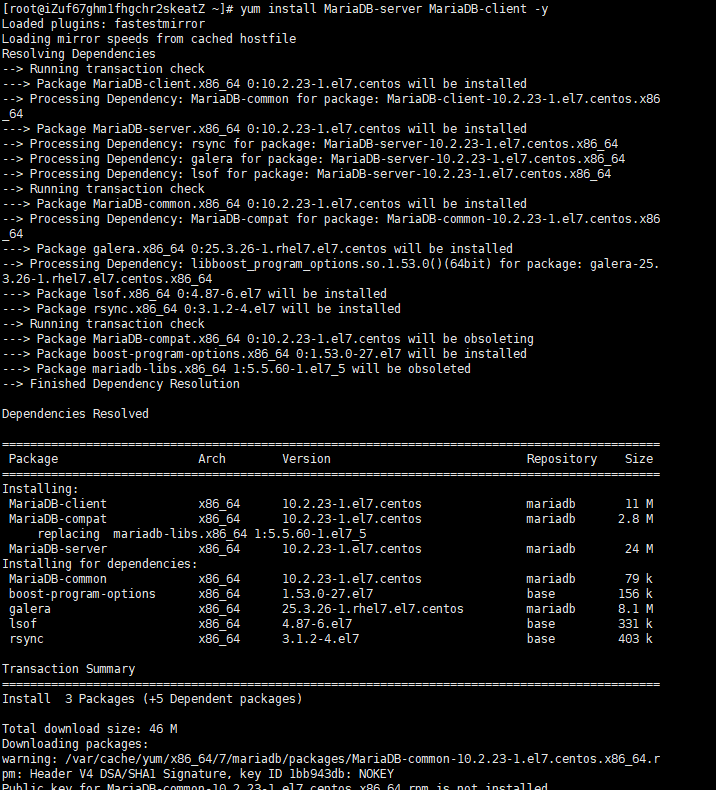Click 'MariaDB-compat' in the package table
This screenshot has width=716, height=790.
(x=57, y=519)
